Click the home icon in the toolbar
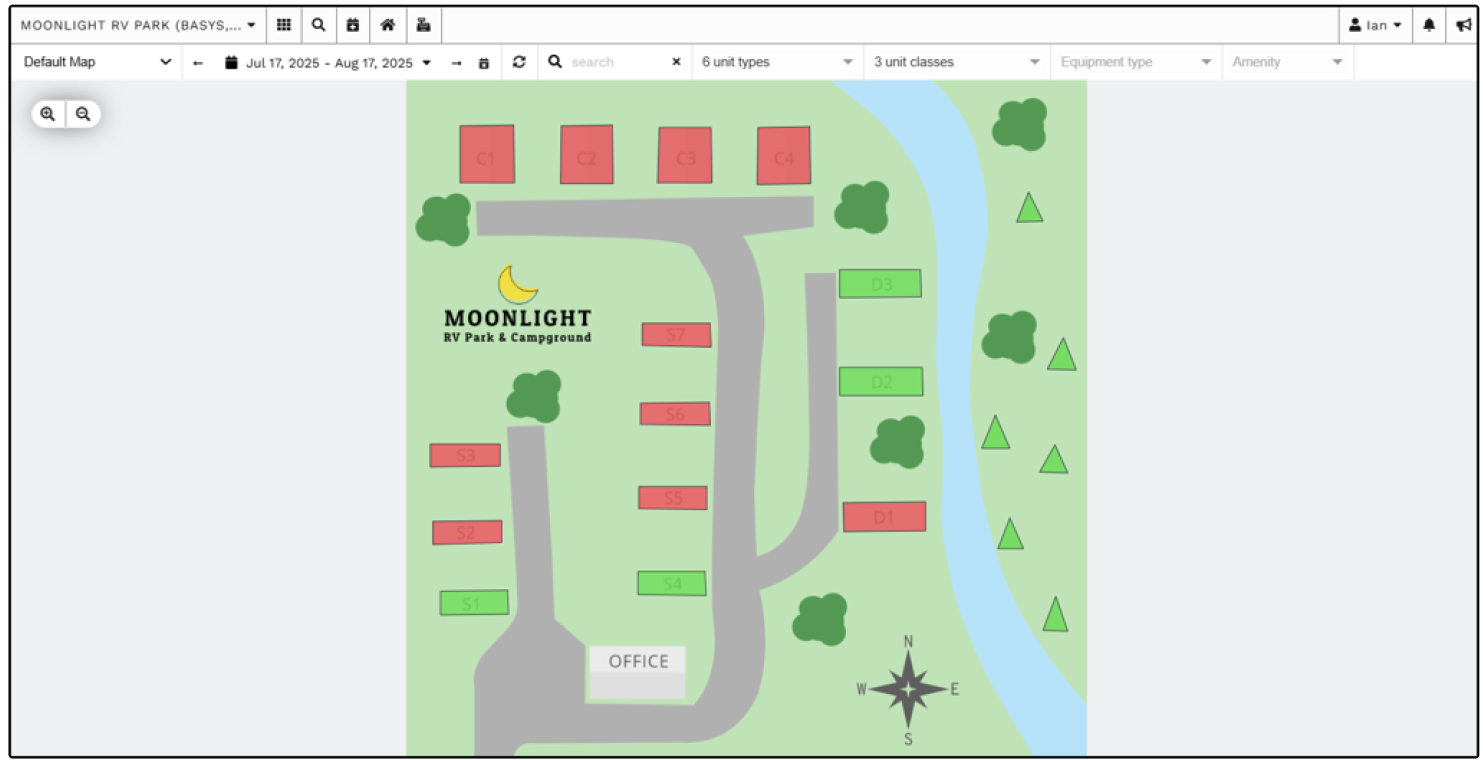 click(x=388, y=24)
